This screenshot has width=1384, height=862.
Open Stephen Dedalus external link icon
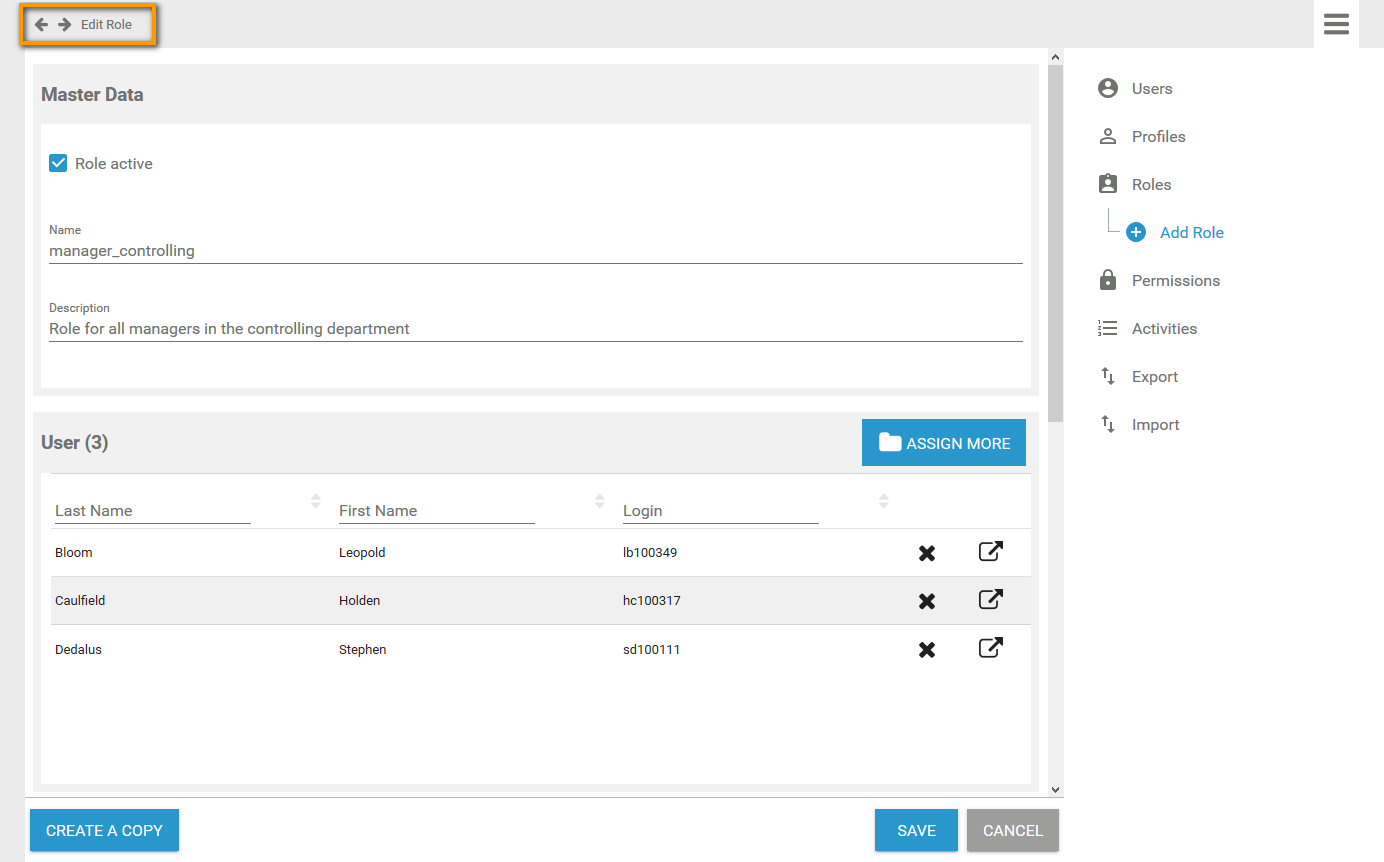990,648
